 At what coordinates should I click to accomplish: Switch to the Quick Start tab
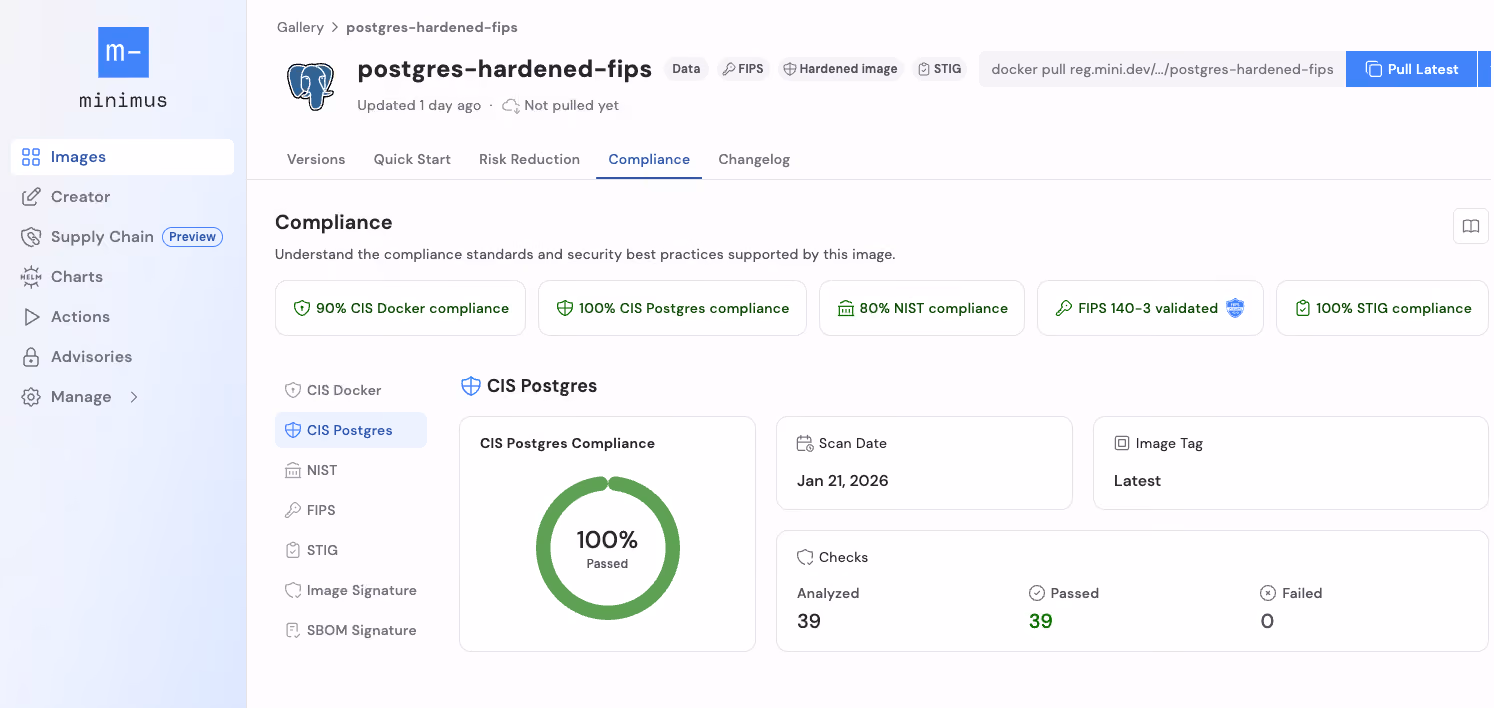tap(412, 159)
